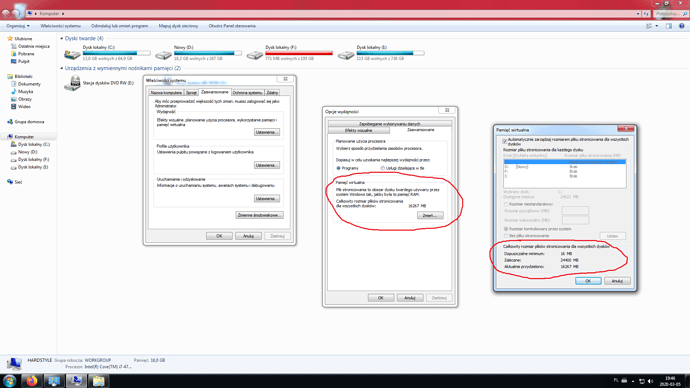690x388 pixels.
Task: Click Anuluj in Opcje wydajności dialog
Action: 410,298
